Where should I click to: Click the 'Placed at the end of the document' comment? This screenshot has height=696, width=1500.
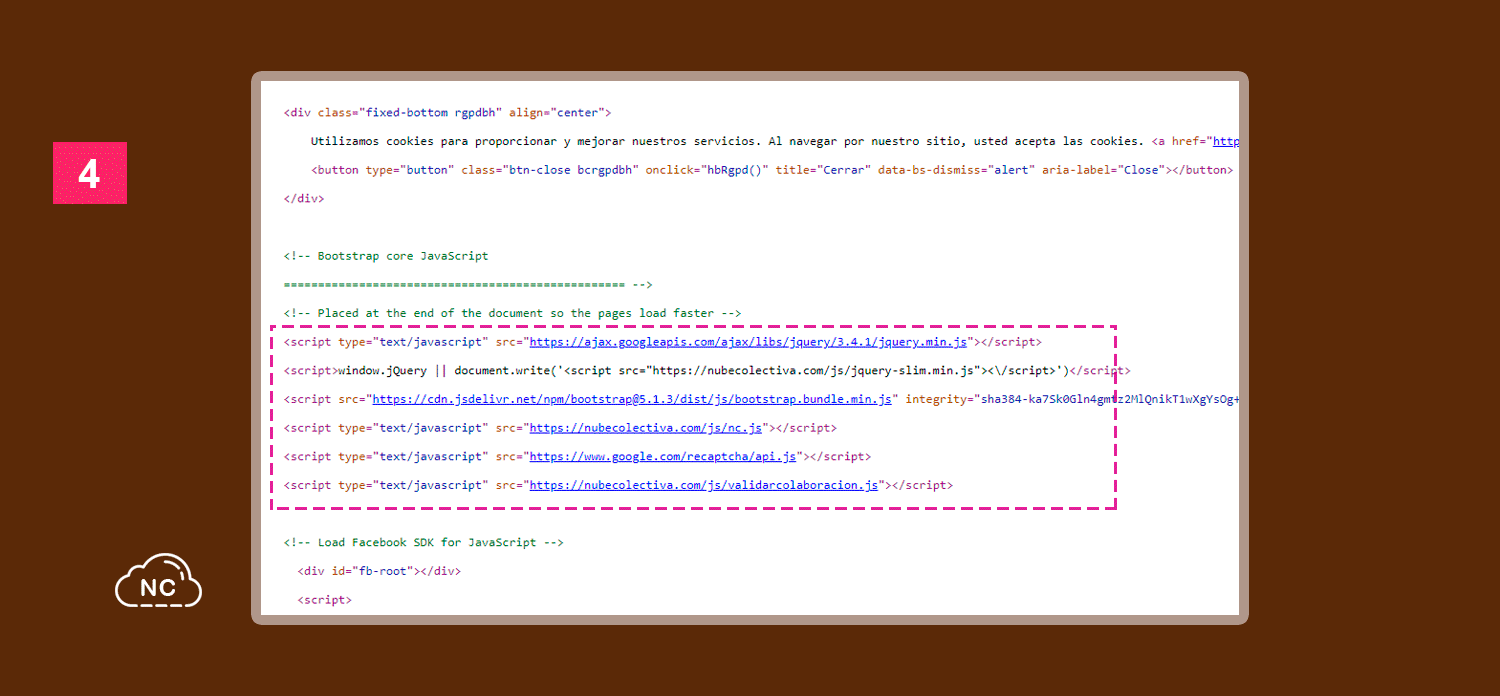coord(512,313)
